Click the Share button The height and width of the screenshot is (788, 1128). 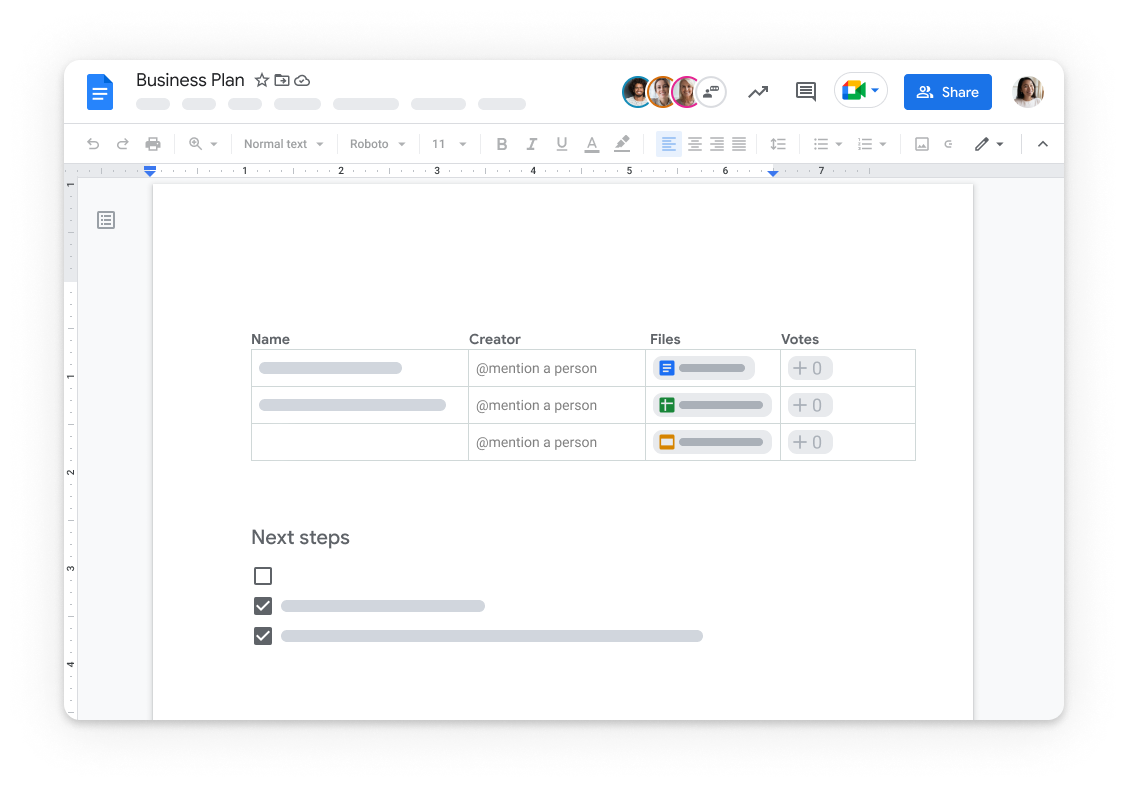point(947,91)
